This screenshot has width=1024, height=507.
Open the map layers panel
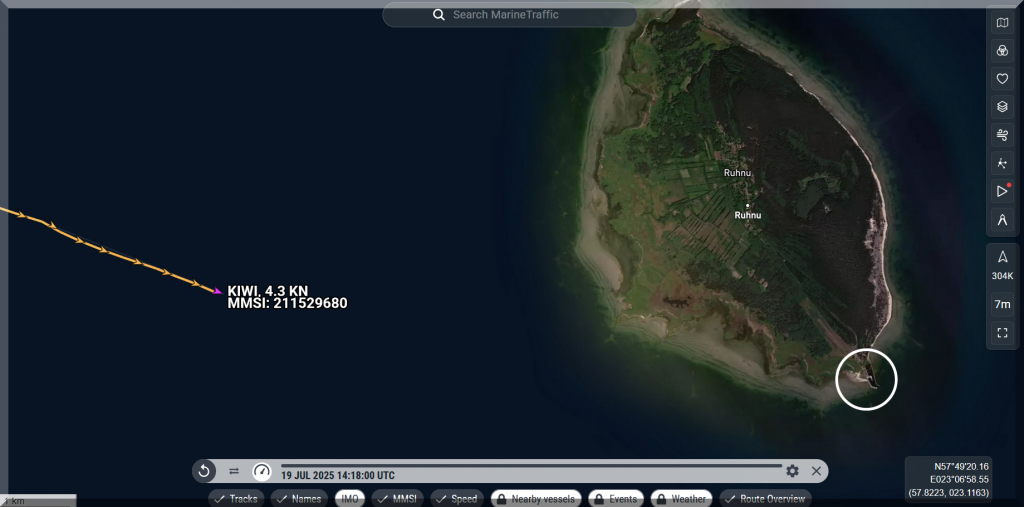[1002, 106]
